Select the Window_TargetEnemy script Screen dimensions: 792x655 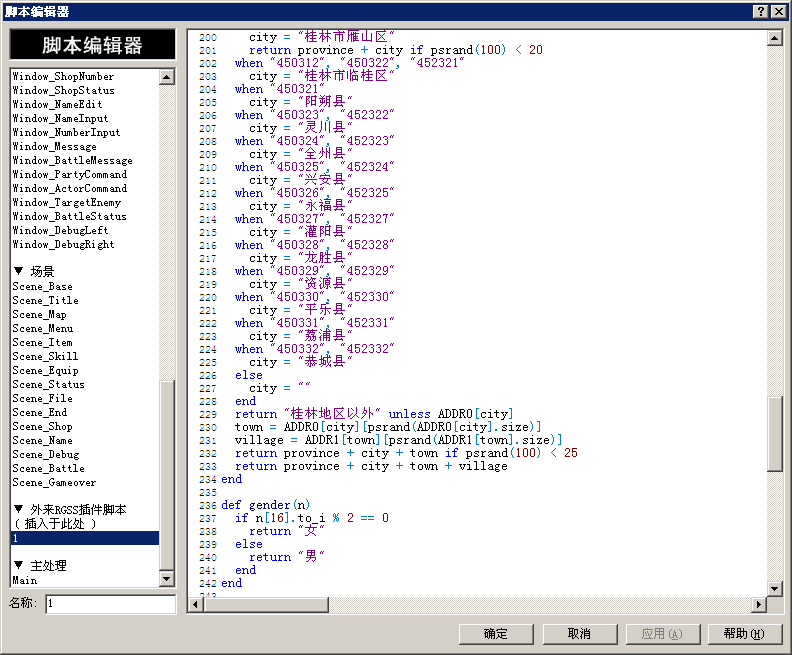(x=85, y=203)
